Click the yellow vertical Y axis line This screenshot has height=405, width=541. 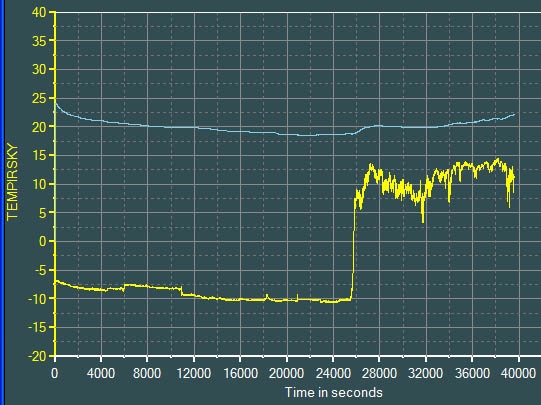click(55, 184)
